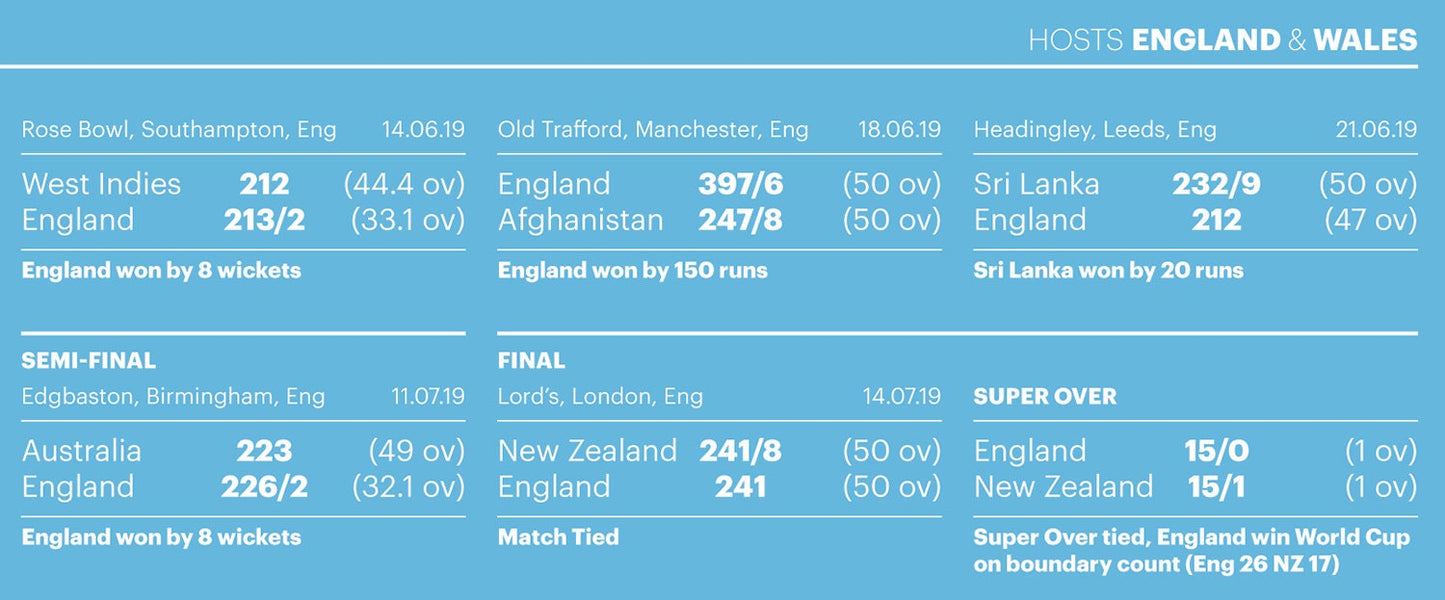Click New Zealand 241/8 score
This screenshot has width=1445, height=600.
click(740, 451)
